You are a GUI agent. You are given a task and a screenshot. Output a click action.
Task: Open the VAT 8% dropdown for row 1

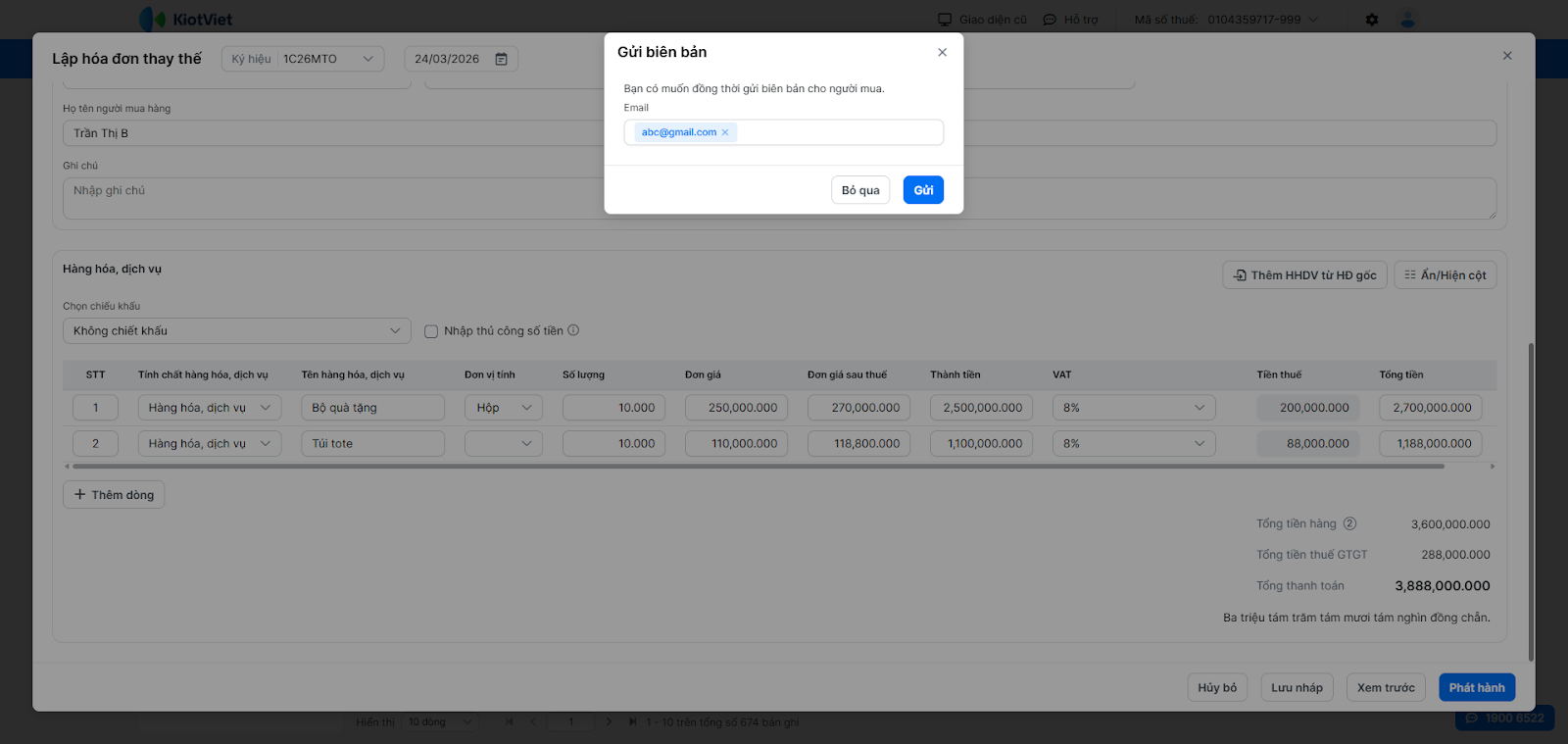tap(1133, 408)
